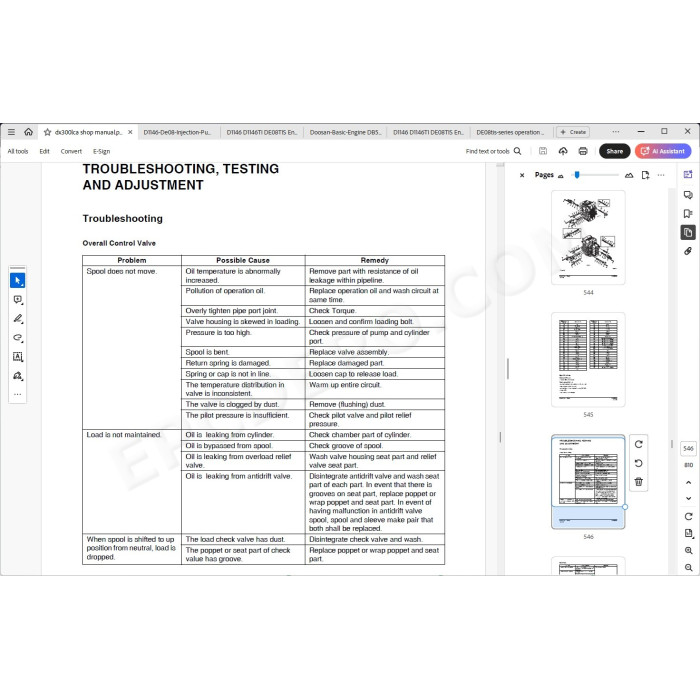Open more options in title bar
Image resolution: width=700 pixels, height=700 pixels.
tap(616, 132)
